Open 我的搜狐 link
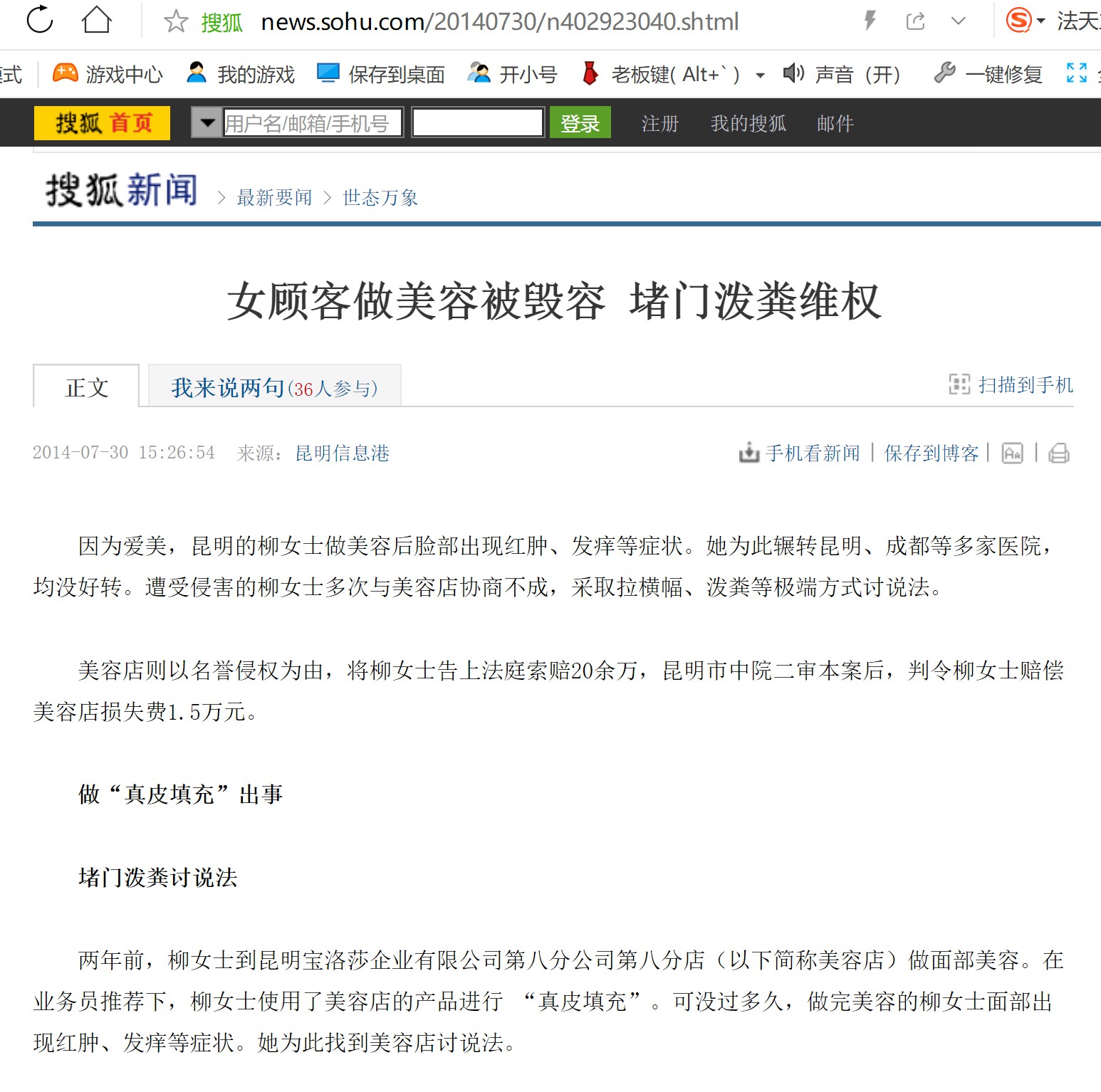 coord(748,123)
